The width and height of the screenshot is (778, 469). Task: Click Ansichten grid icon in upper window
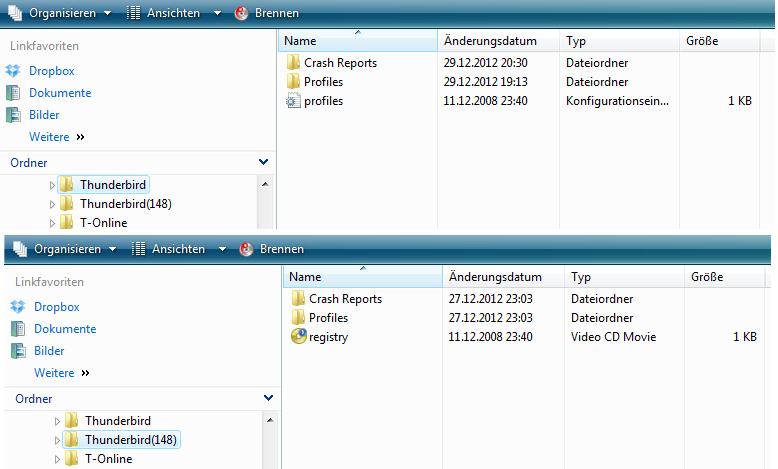(x=133, y=13)
